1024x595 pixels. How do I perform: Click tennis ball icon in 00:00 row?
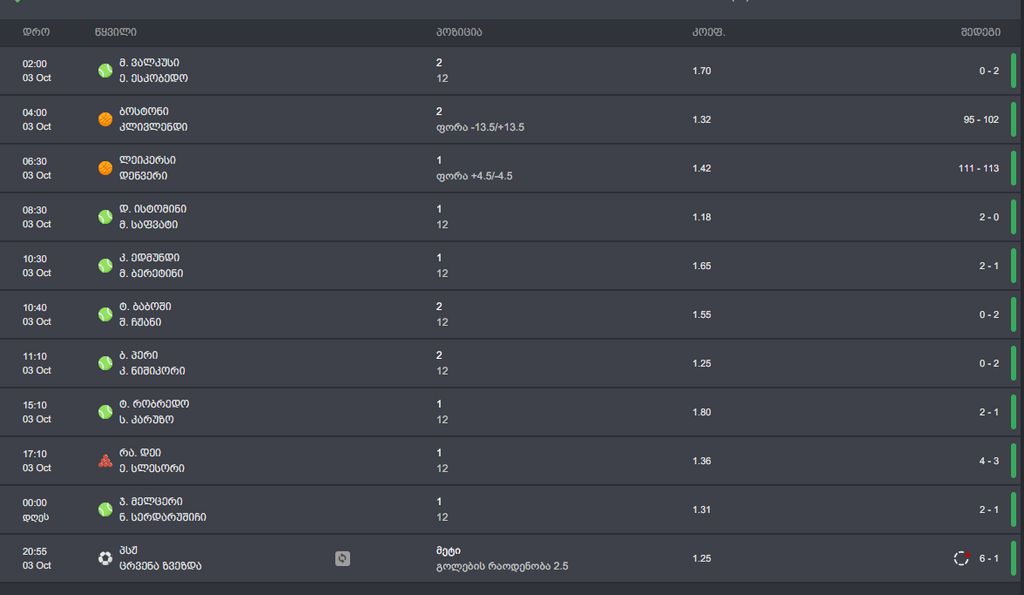tap(105, 509)
